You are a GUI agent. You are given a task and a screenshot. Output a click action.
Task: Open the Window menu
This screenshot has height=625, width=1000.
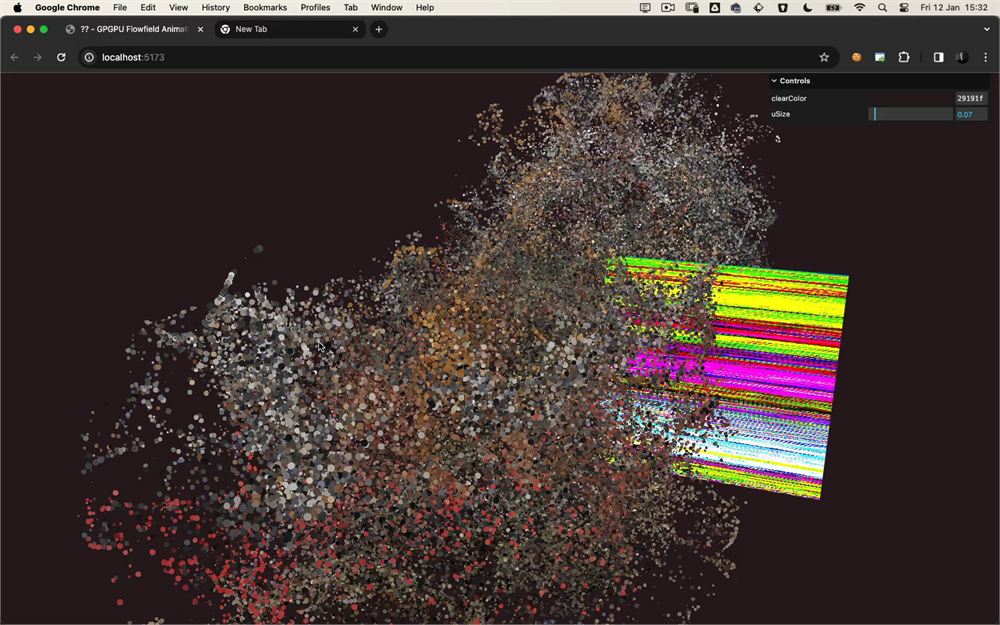tap(386, 8)
